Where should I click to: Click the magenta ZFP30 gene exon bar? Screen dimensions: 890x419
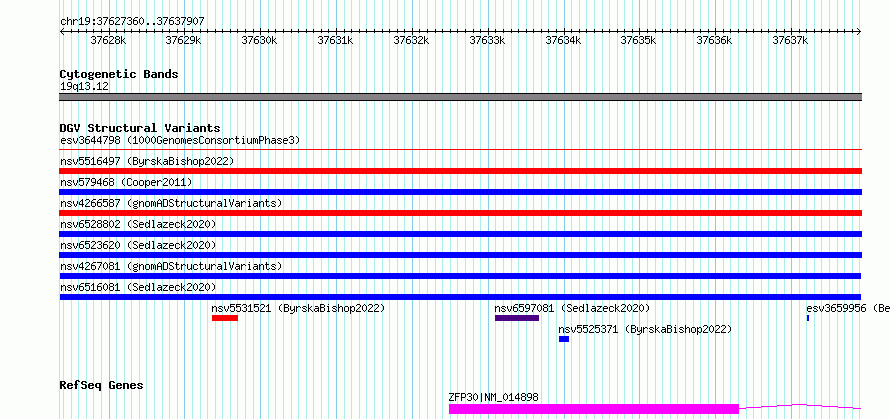click(x=594, y=409)
